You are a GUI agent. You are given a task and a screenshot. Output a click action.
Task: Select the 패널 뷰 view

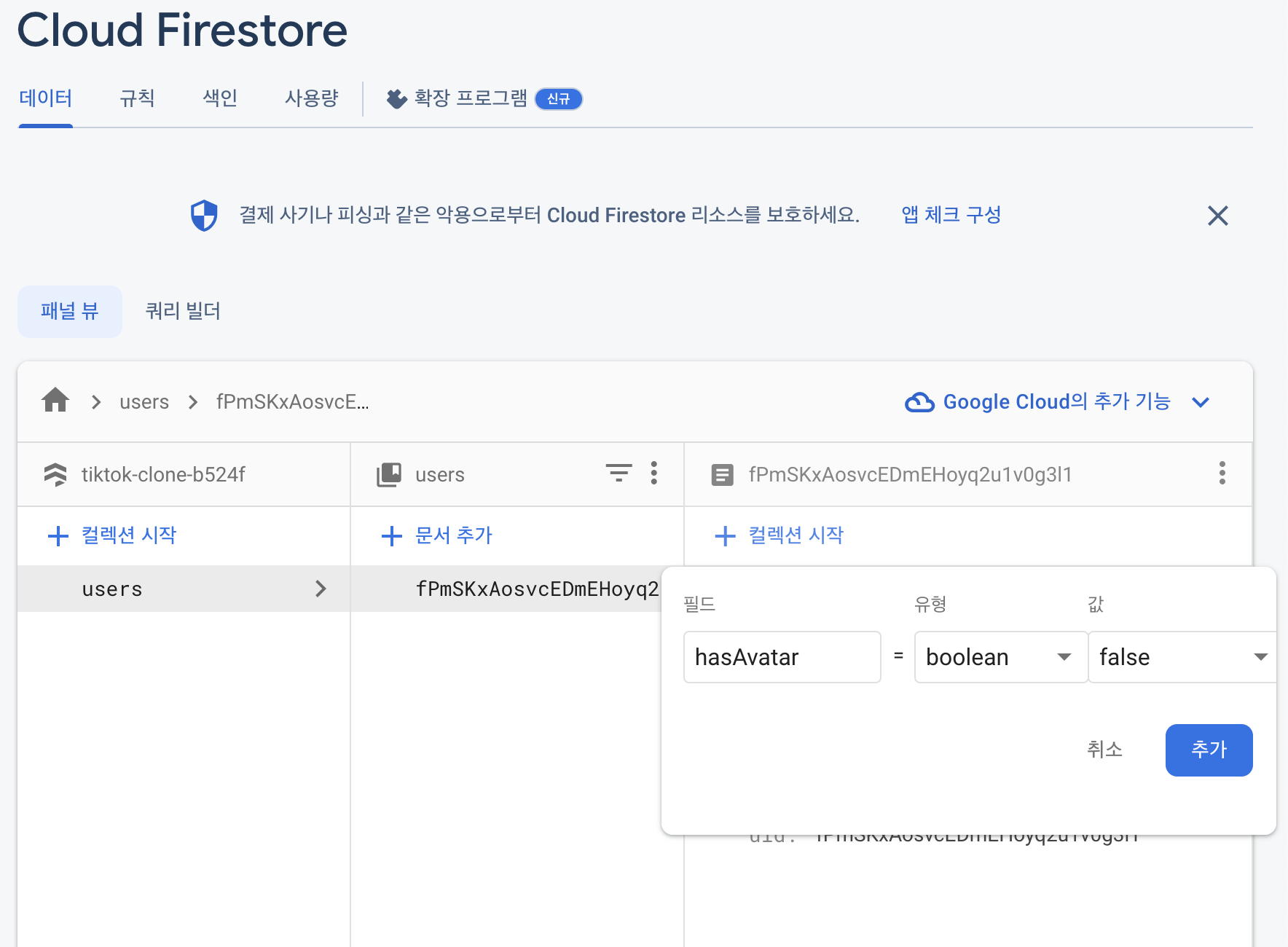tap(70, 312)
